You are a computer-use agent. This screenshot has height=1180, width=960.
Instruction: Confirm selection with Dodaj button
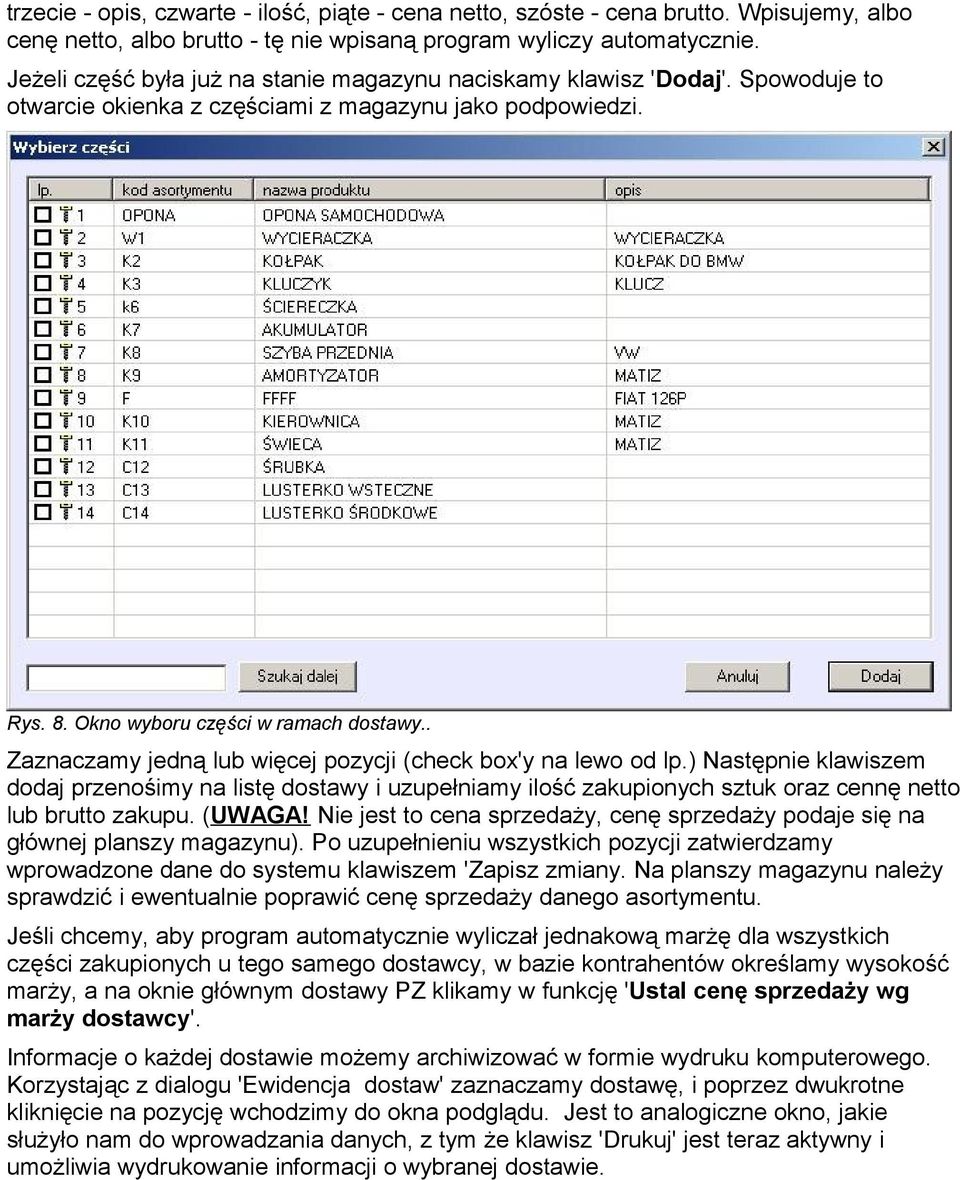tap(880, 676)
